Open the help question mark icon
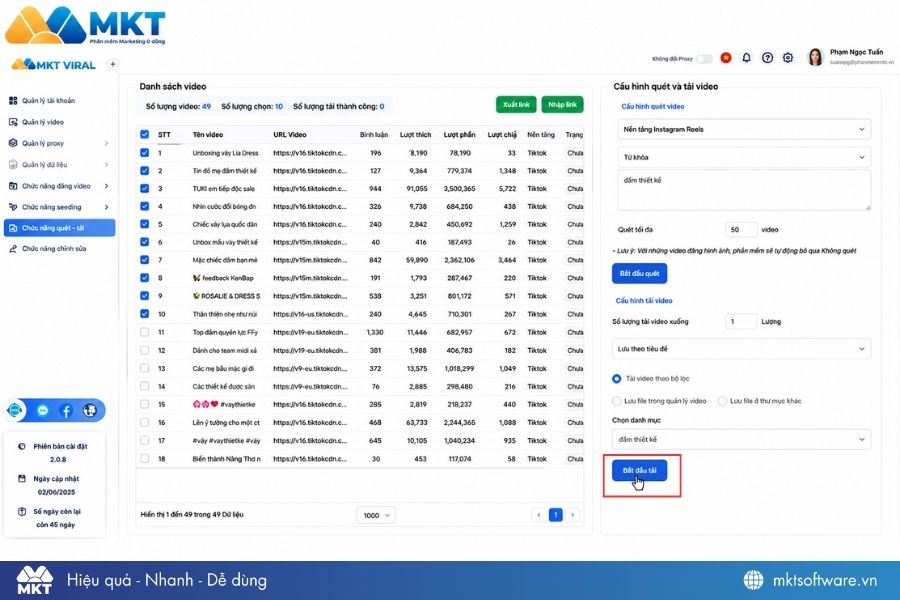900x600 pixels. coord(767,57)
